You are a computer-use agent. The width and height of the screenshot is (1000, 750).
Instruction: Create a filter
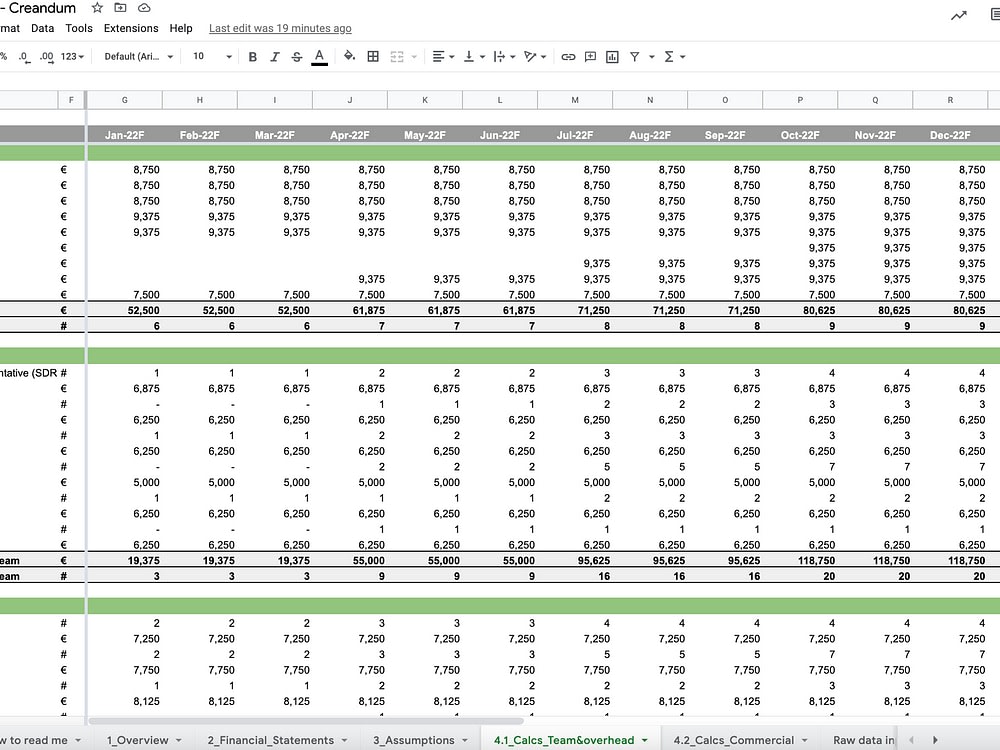point(635,57)
